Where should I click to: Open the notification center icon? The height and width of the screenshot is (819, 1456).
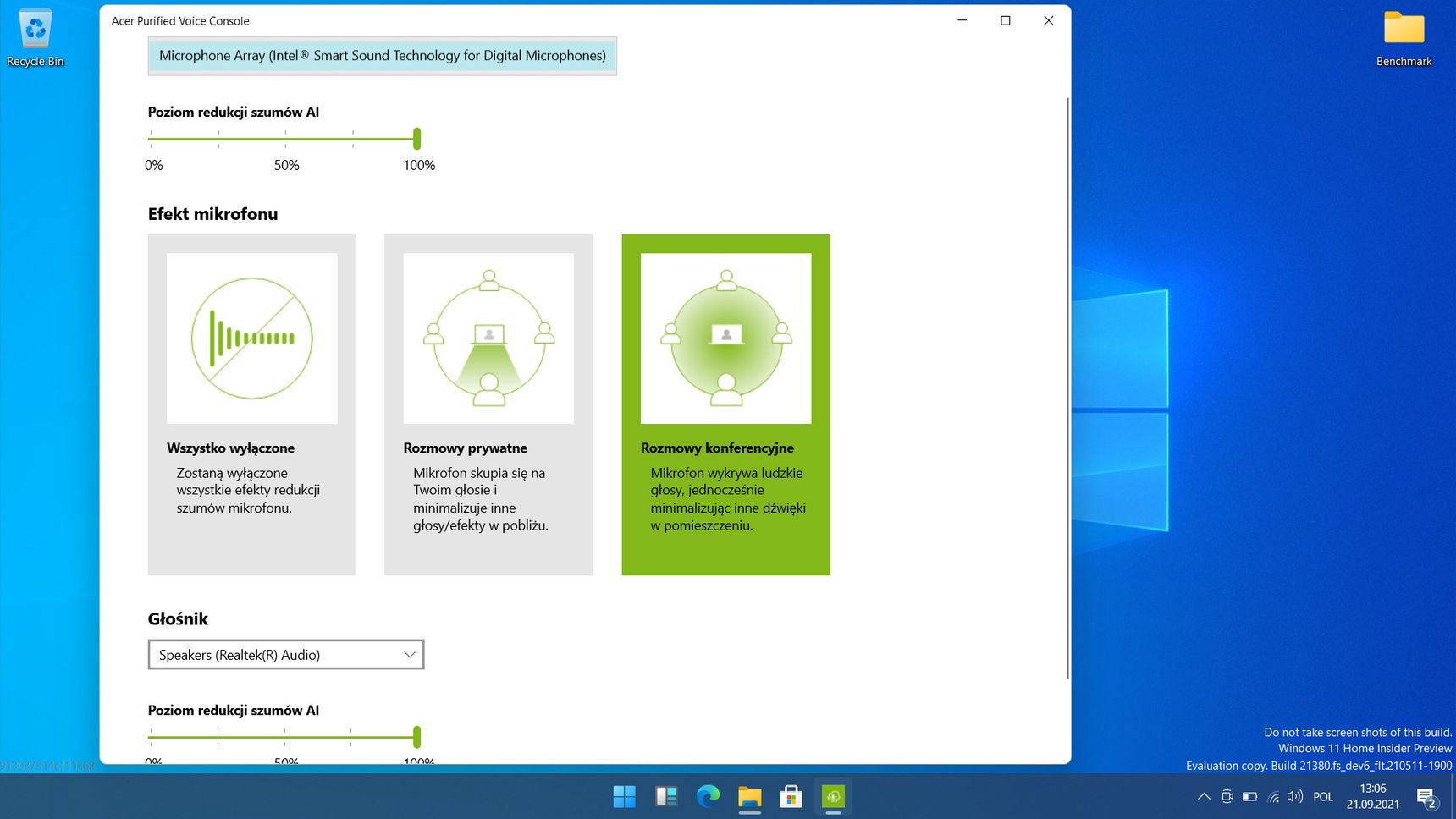click(1427, 797)
